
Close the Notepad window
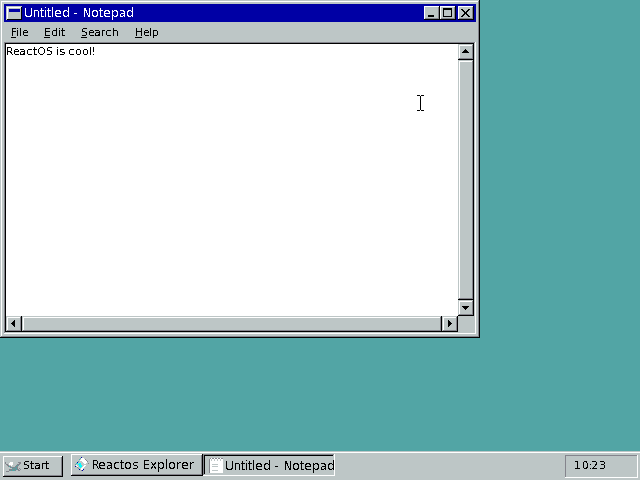point(465,13)
